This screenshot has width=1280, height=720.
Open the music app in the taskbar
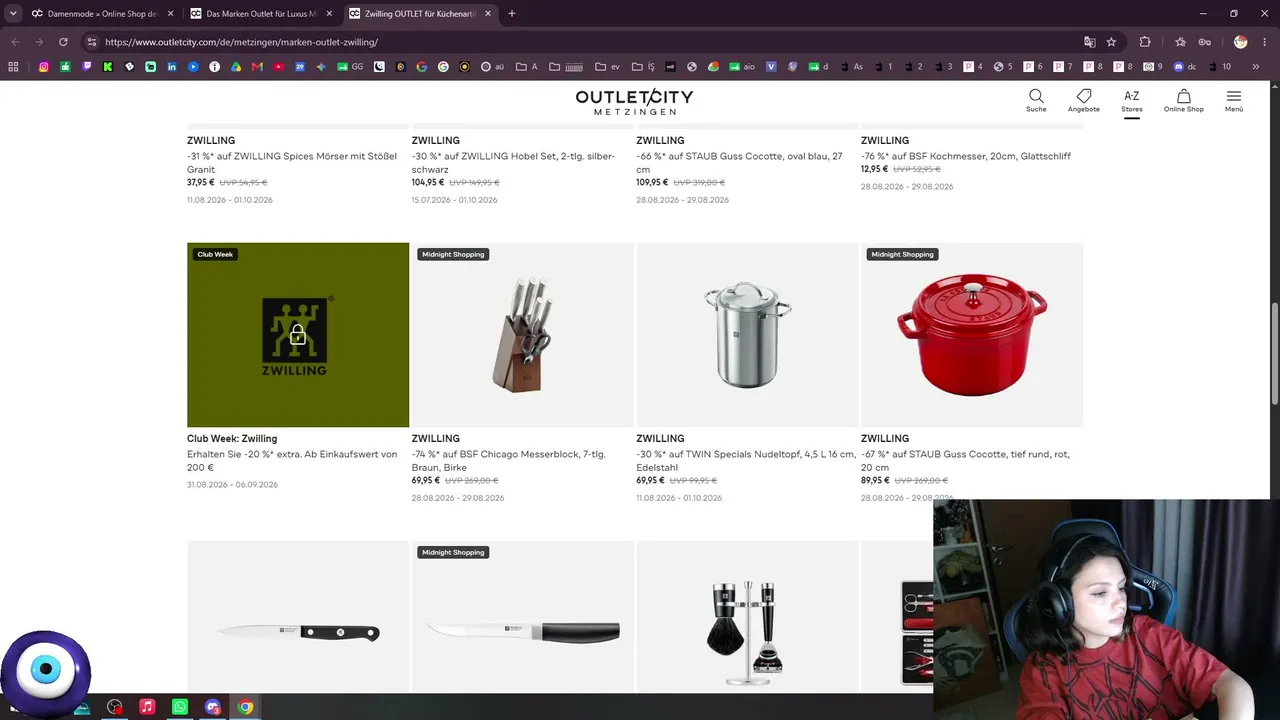[x=147, y=707]
